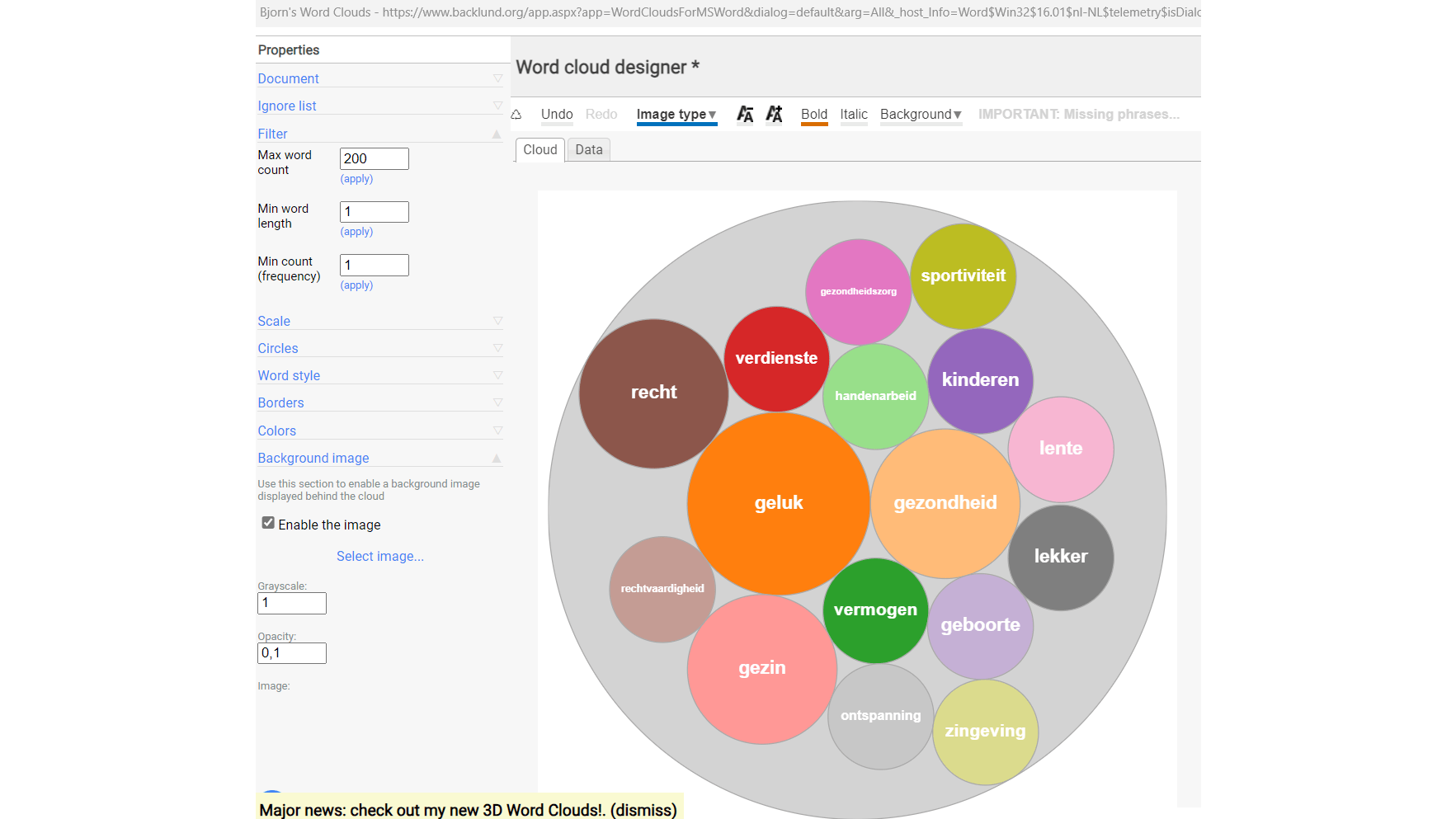Select the light gray 'ontspanning' bubble
The image size is (1456, 819).
(880, 716)
